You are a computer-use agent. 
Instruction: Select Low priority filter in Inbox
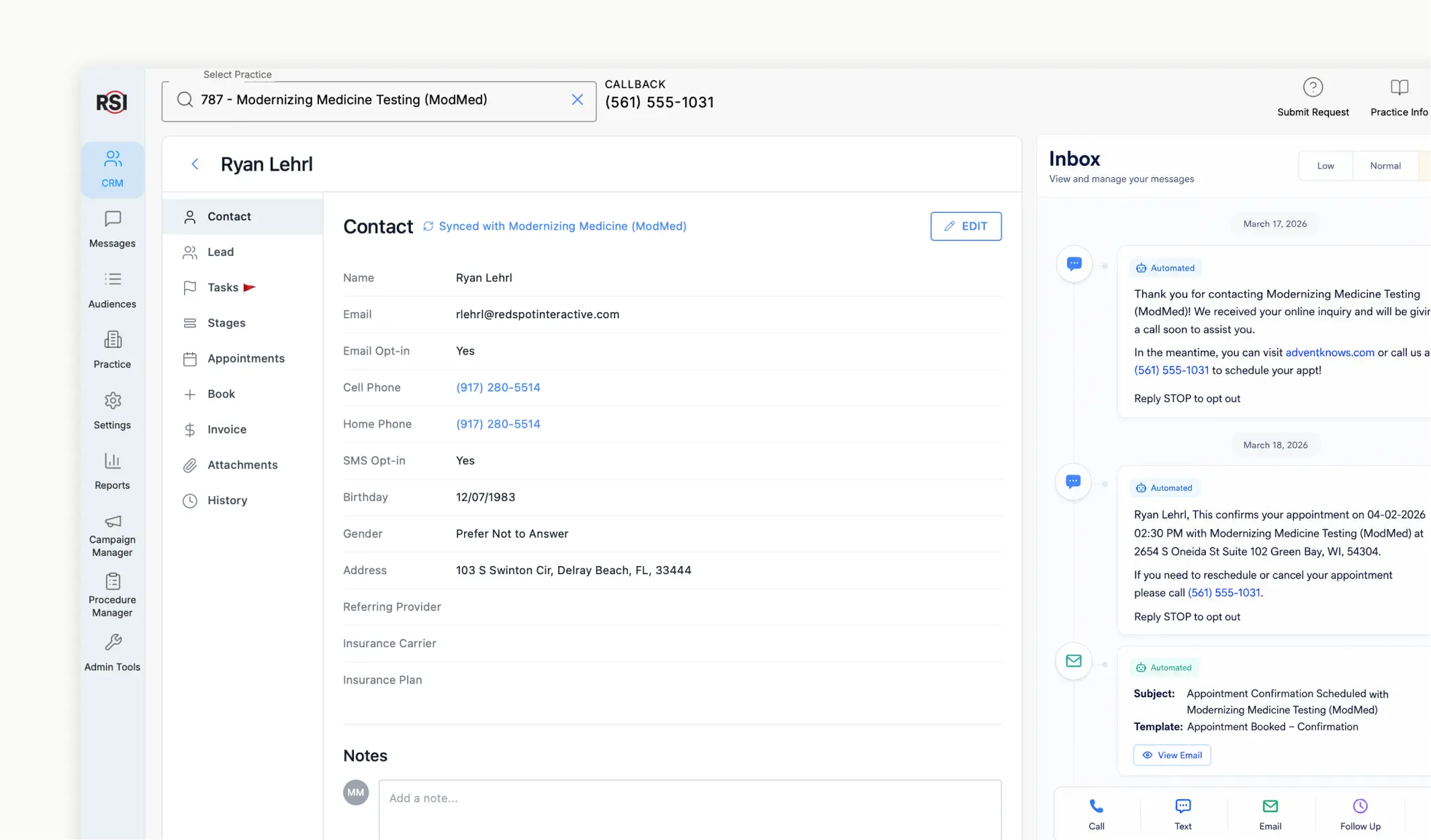coord(1325,166)
